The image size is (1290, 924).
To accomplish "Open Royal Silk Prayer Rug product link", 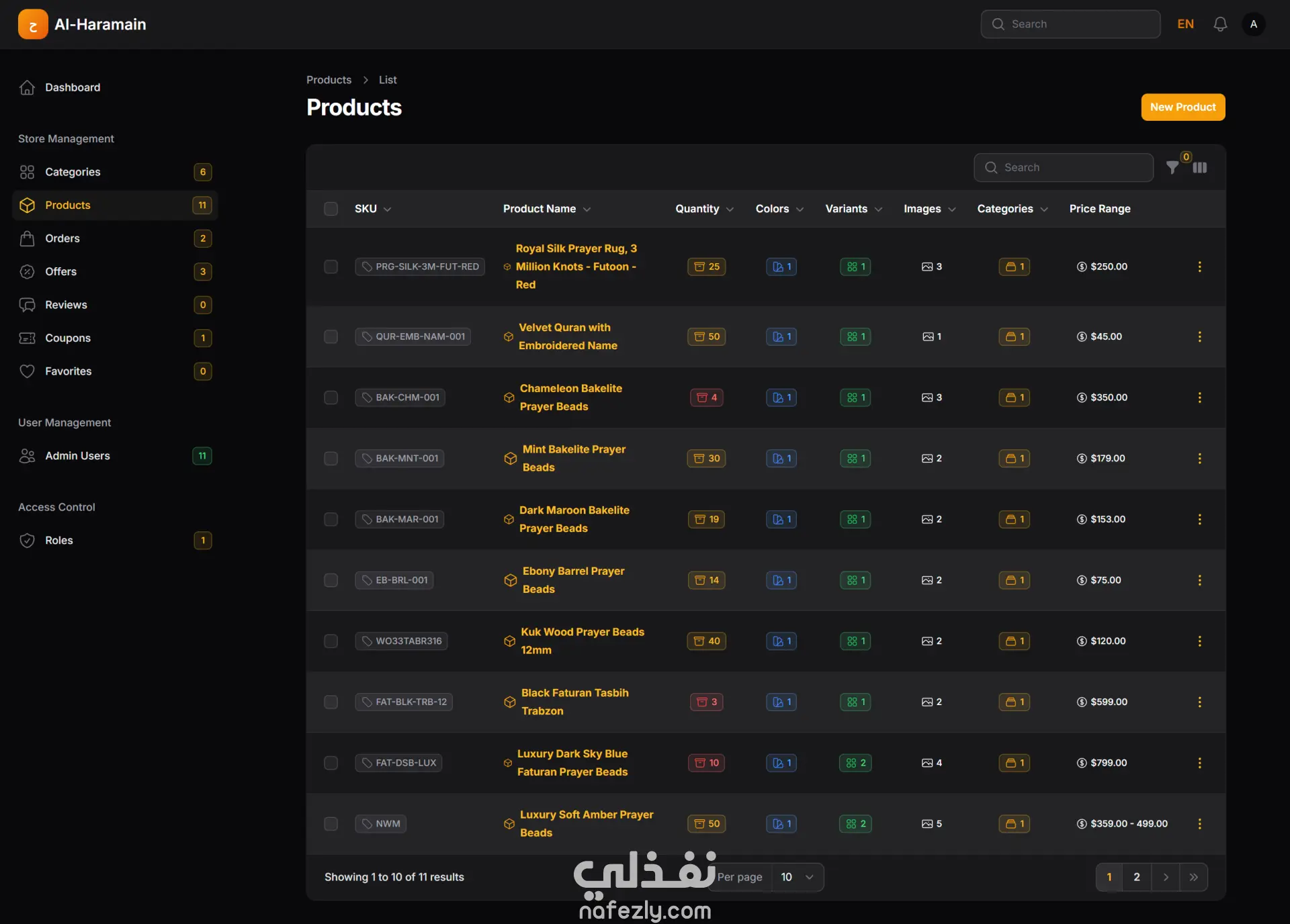I will pyautogui.click(x=576, y=267).
